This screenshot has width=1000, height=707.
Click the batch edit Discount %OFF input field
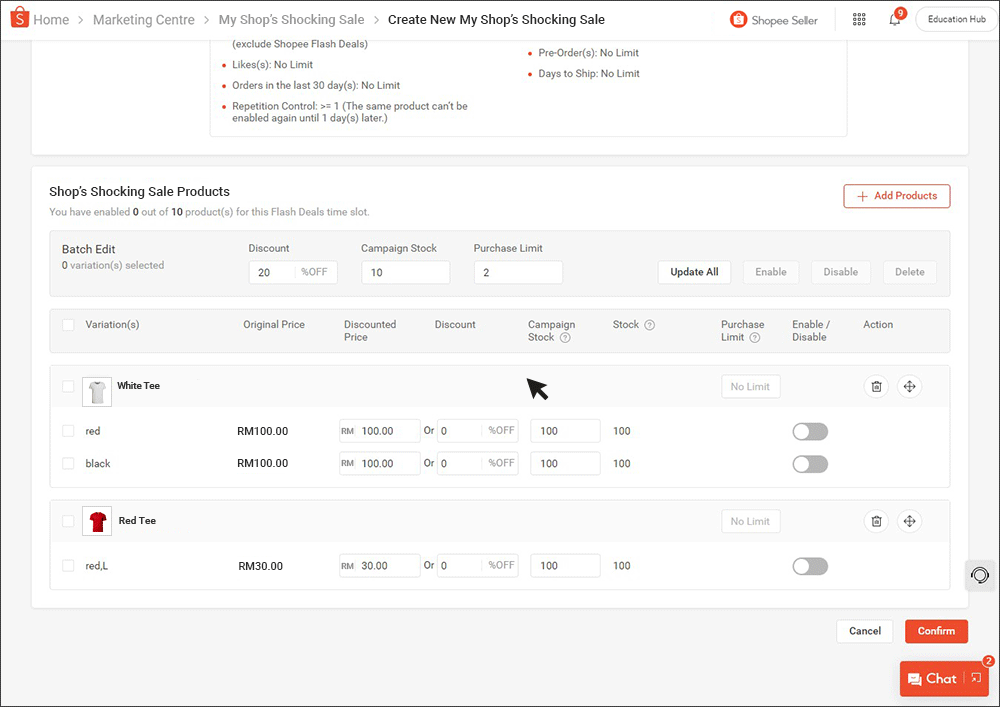pos(292,272)
